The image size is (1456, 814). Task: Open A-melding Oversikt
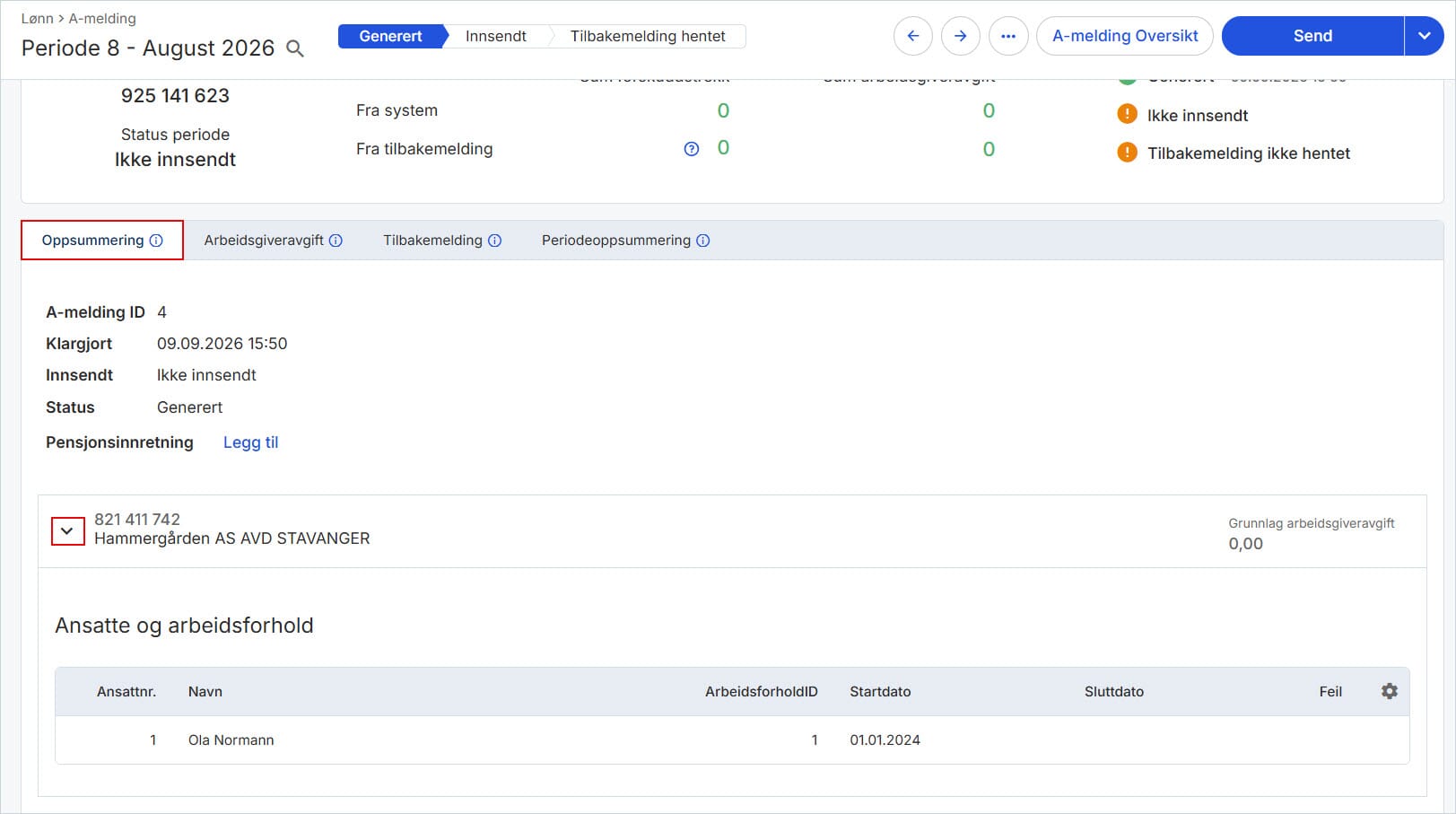pyautogui.click(x=1125, y=36)
